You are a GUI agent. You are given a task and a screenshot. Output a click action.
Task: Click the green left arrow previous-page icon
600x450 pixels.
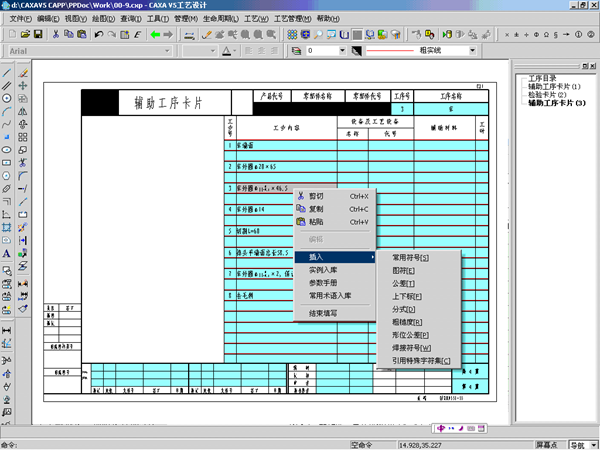coord(153,34)
